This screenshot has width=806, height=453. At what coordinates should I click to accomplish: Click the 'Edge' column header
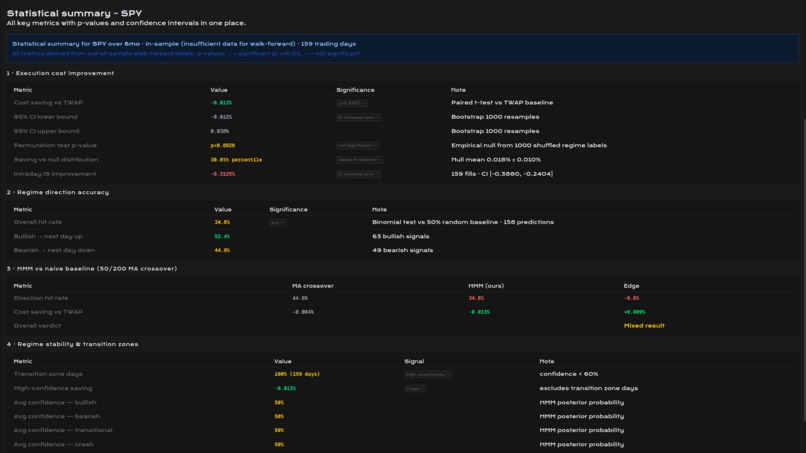pos(631,286)
